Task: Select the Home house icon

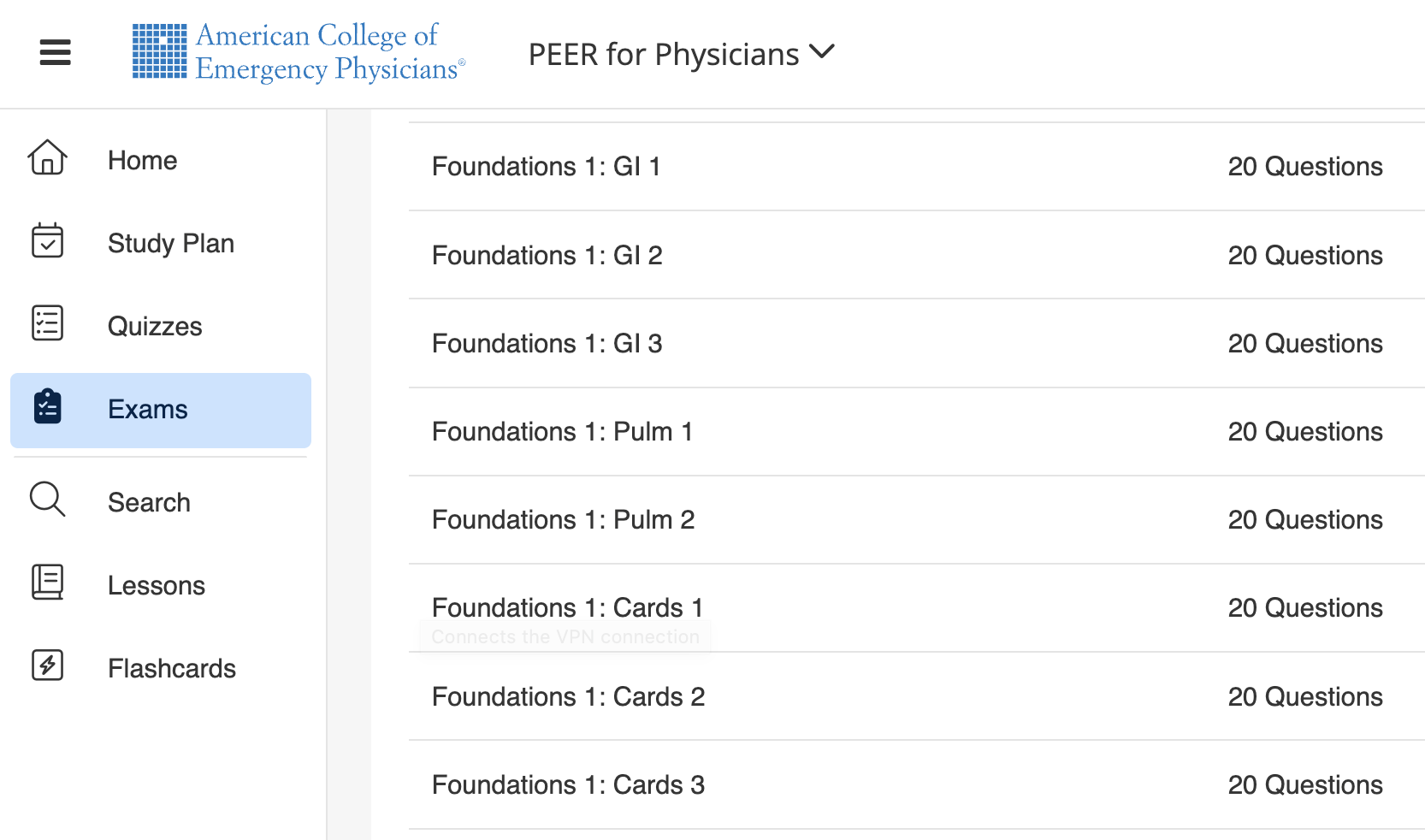Action: [47, 158]
